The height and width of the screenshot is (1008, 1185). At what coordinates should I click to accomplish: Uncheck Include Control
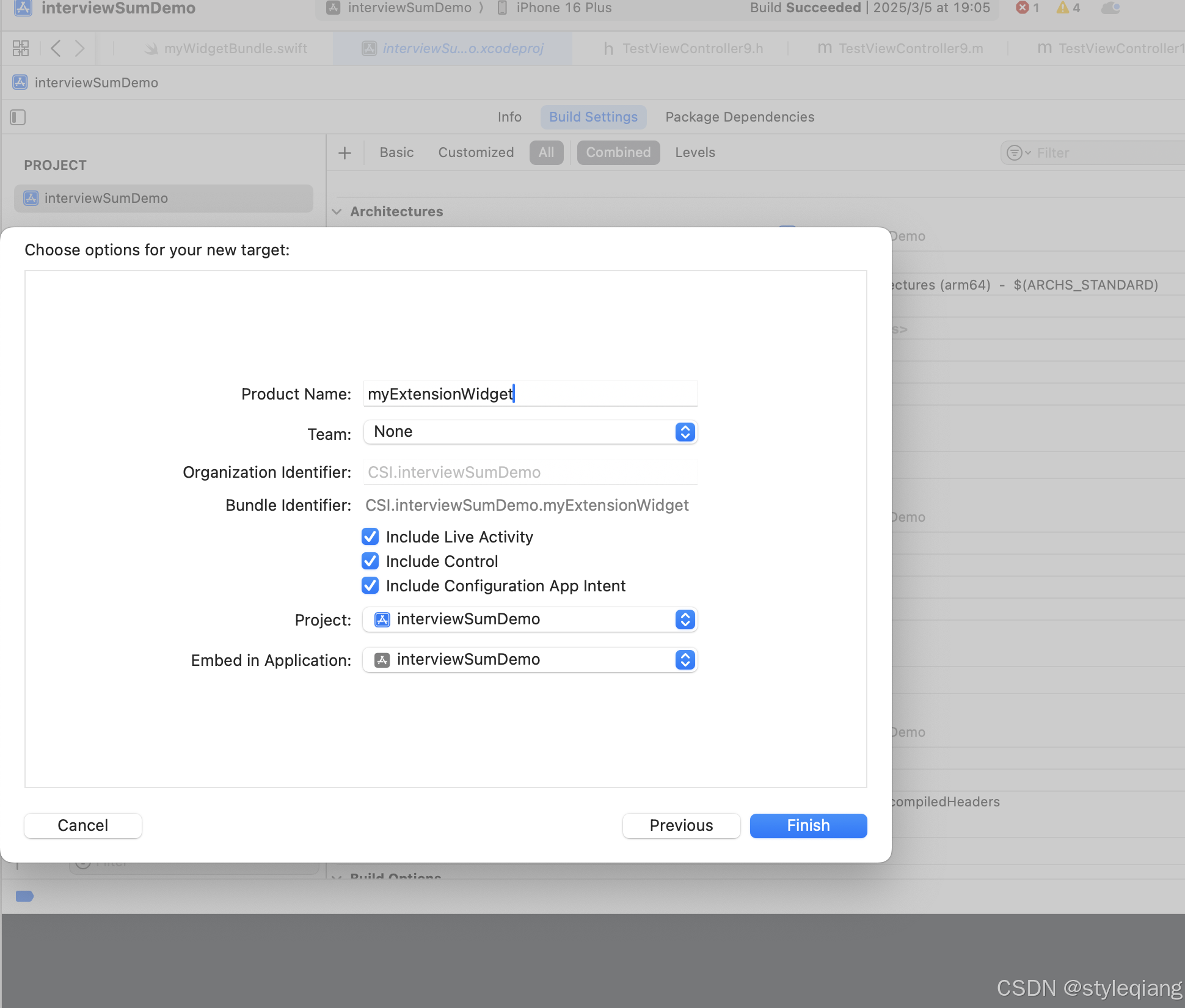pos(370,561)
